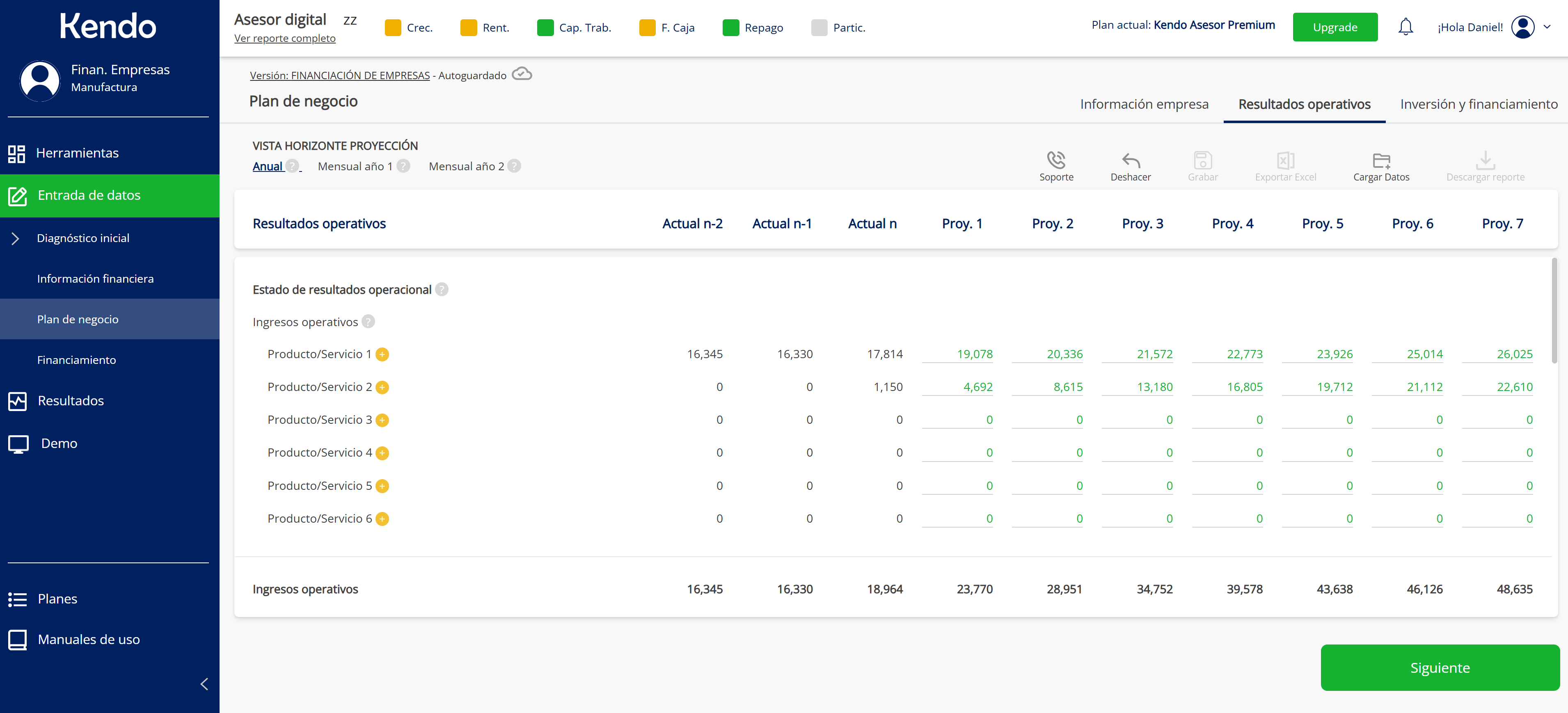Click the plus icon for Producto/Servicio 6

pos(382,519)
